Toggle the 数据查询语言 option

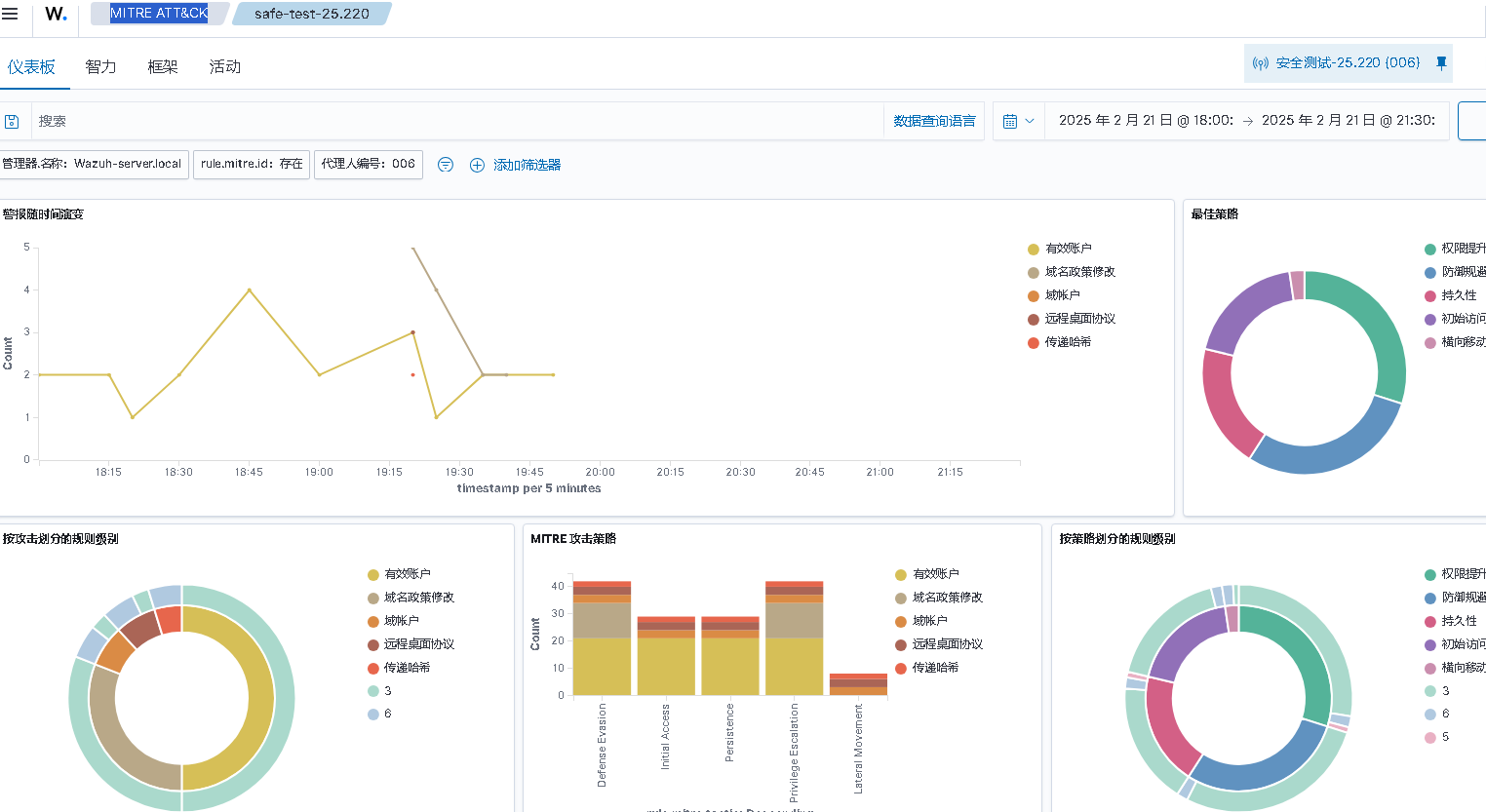pos(934,121)
